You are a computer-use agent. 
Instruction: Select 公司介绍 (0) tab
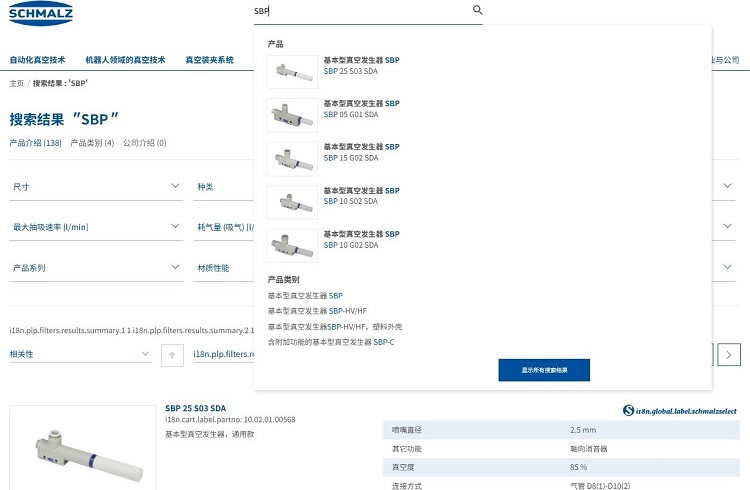tap(144, 143)
